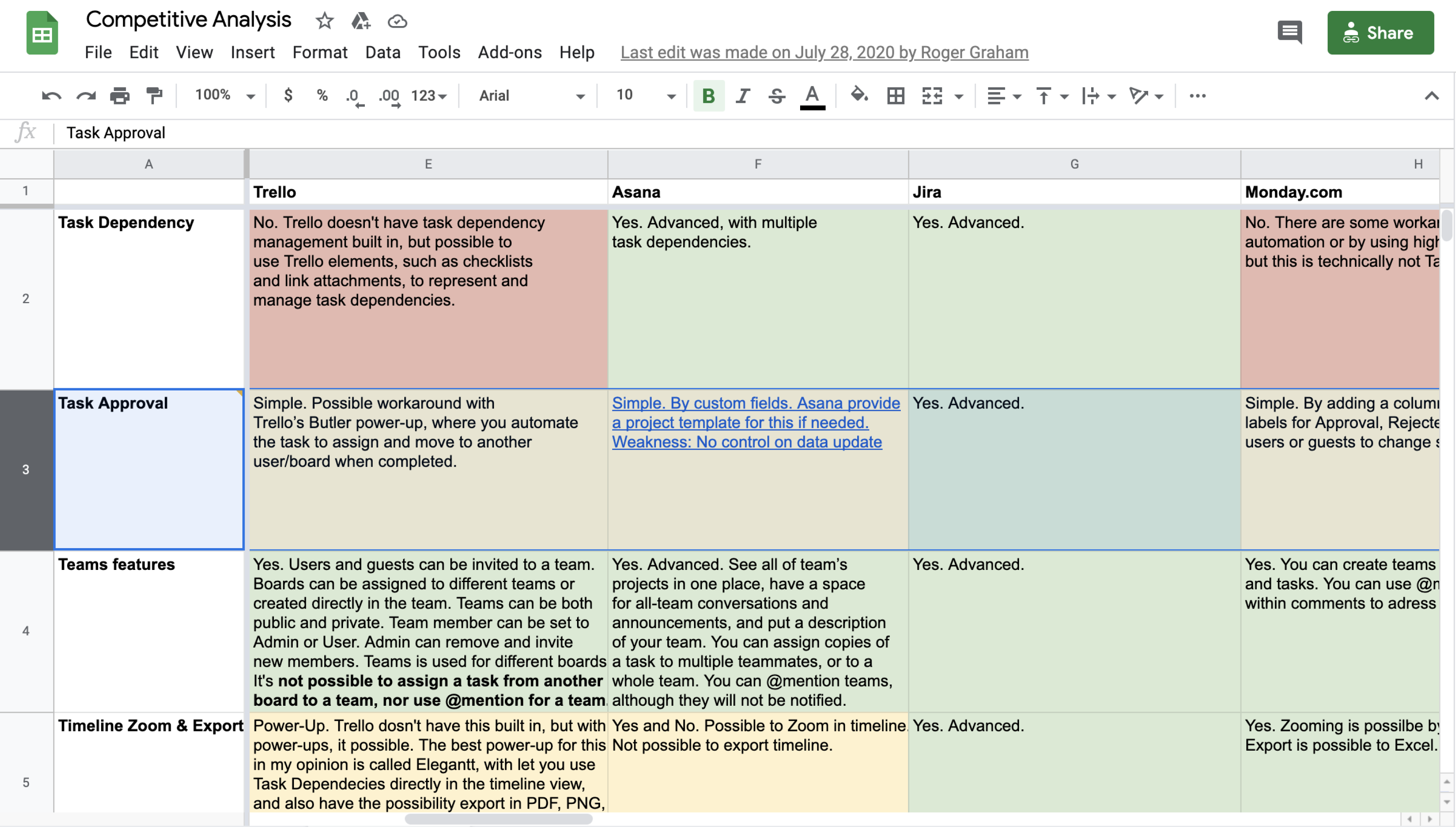The image size is (1456, 827).
Task: Open the Format menu
Action: (x=320, y=52)
